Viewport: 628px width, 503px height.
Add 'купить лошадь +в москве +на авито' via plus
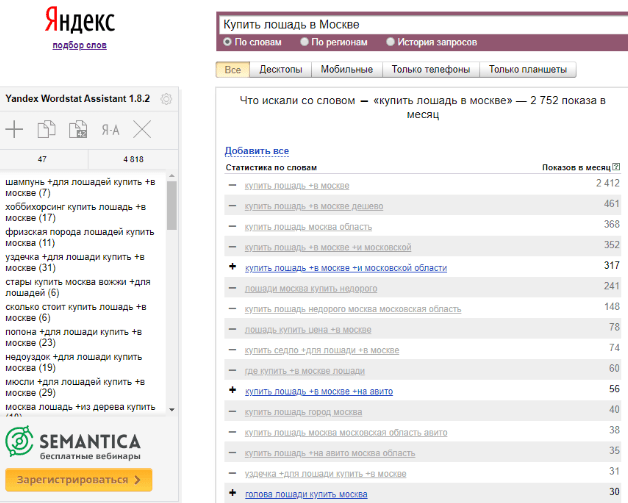point(232,390)
